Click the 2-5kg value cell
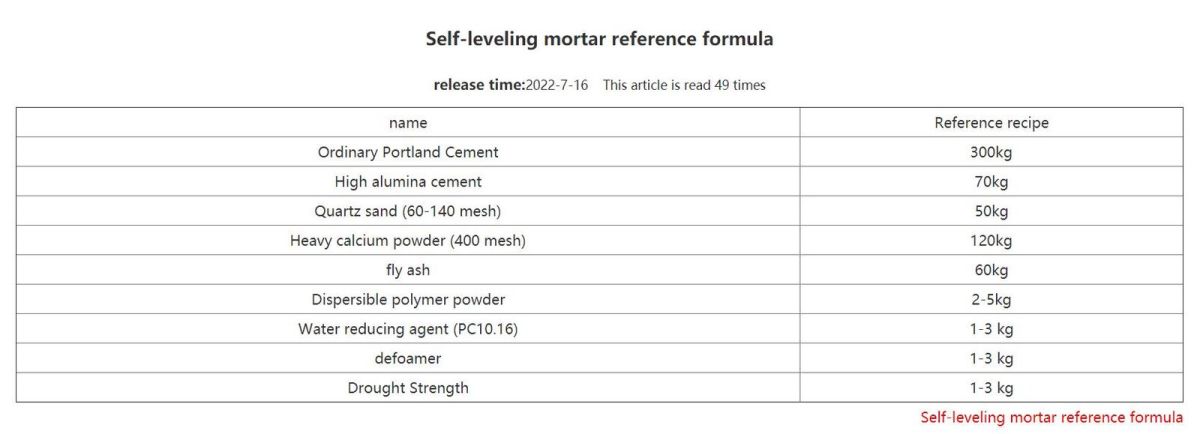This screenshot has height=434, width=1200. coord(991,300)
